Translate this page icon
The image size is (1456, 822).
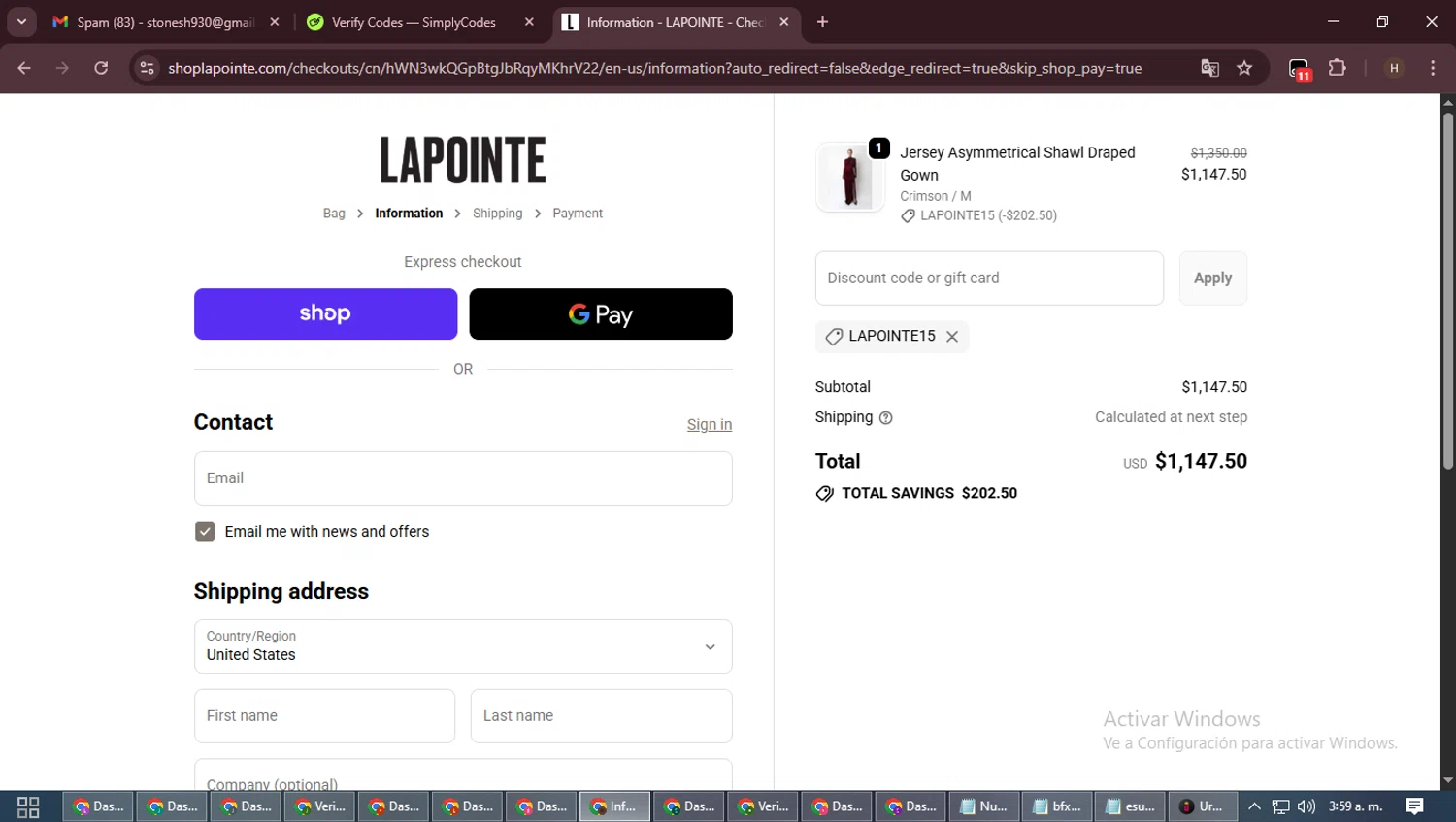point(1209,68)
